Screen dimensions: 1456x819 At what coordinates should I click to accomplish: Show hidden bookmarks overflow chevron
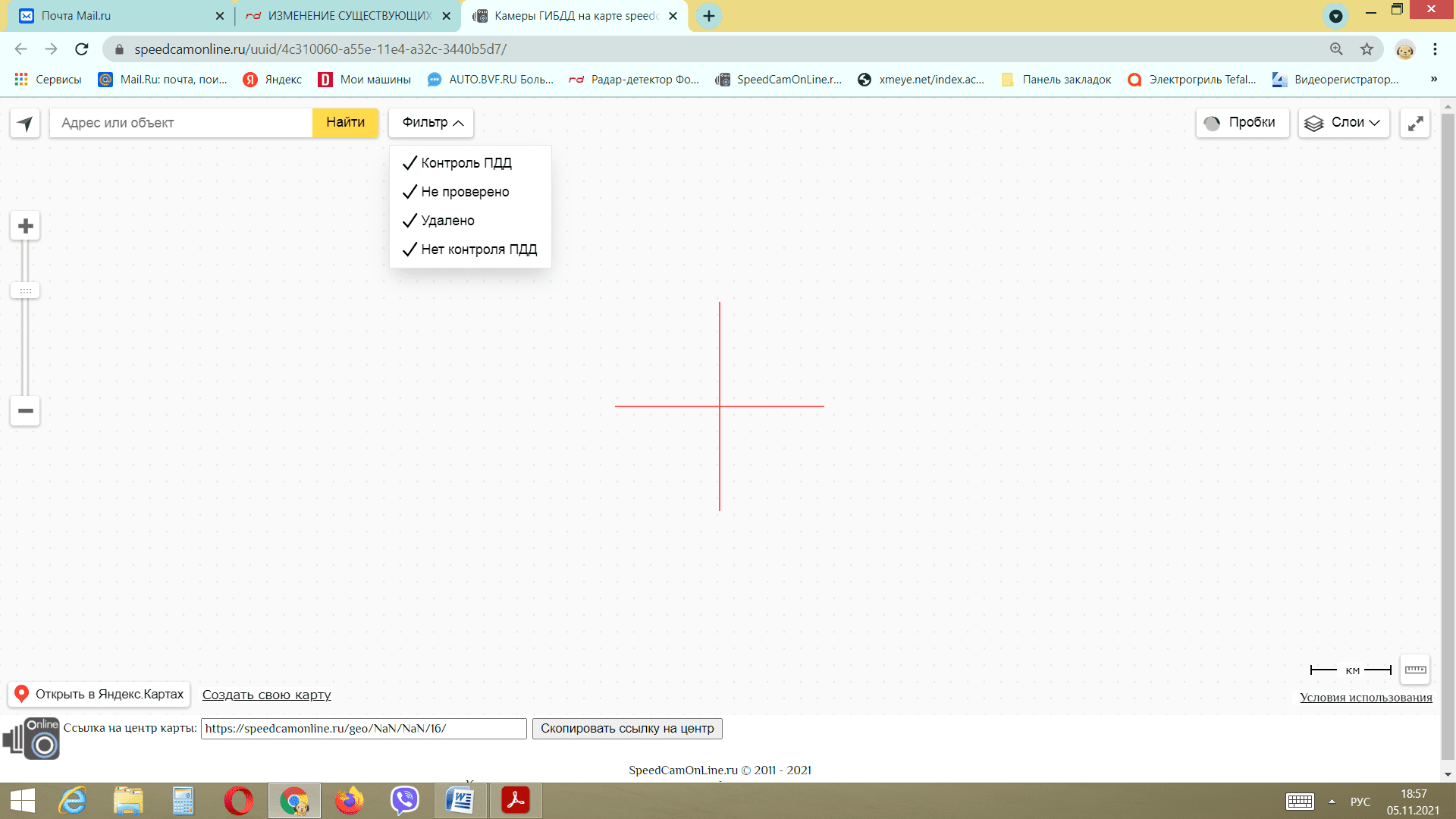click(x=1433, y=80)
